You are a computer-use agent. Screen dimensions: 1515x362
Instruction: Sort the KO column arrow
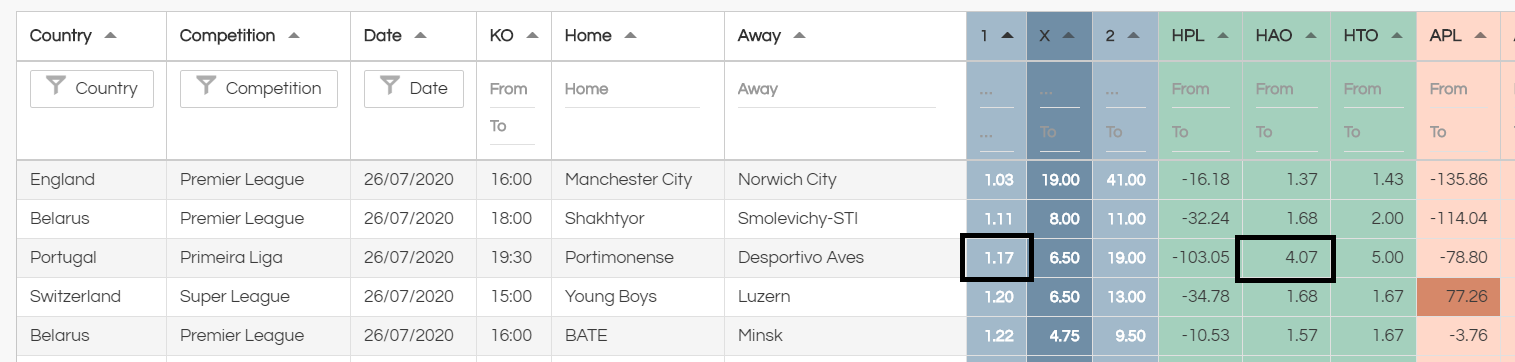click(x=533, y=35)
